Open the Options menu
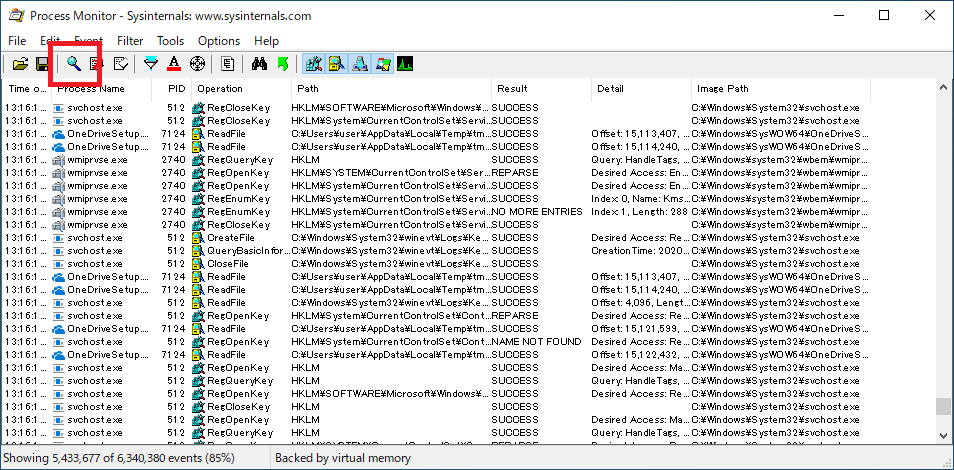954x470 pixels. pyautogui.click(x=219, y=41)
